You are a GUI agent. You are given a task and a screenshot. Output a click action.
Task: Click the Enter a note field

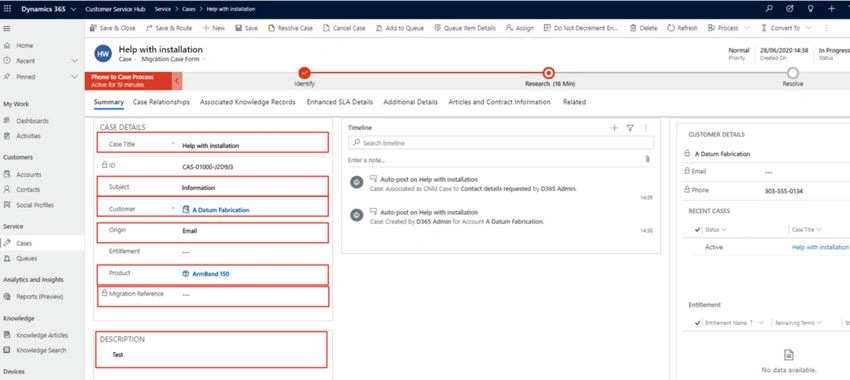[493, 160]
